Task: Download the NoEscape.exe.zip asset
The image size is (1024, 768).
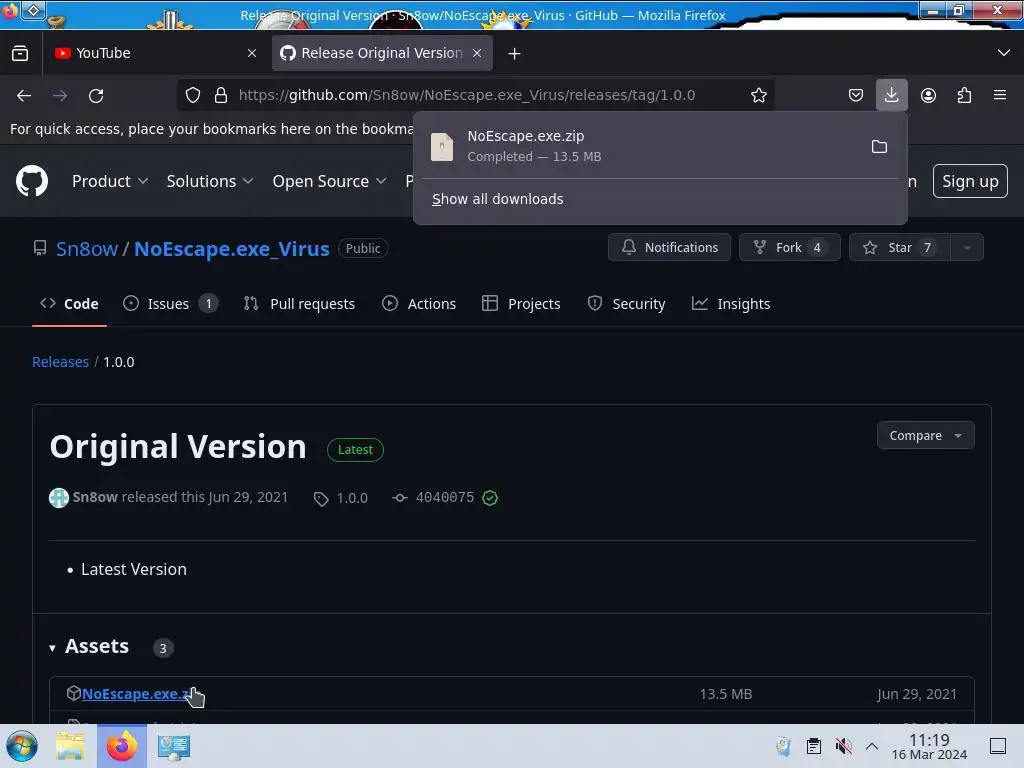Action: pyautogui.click(x=137, y=694)
